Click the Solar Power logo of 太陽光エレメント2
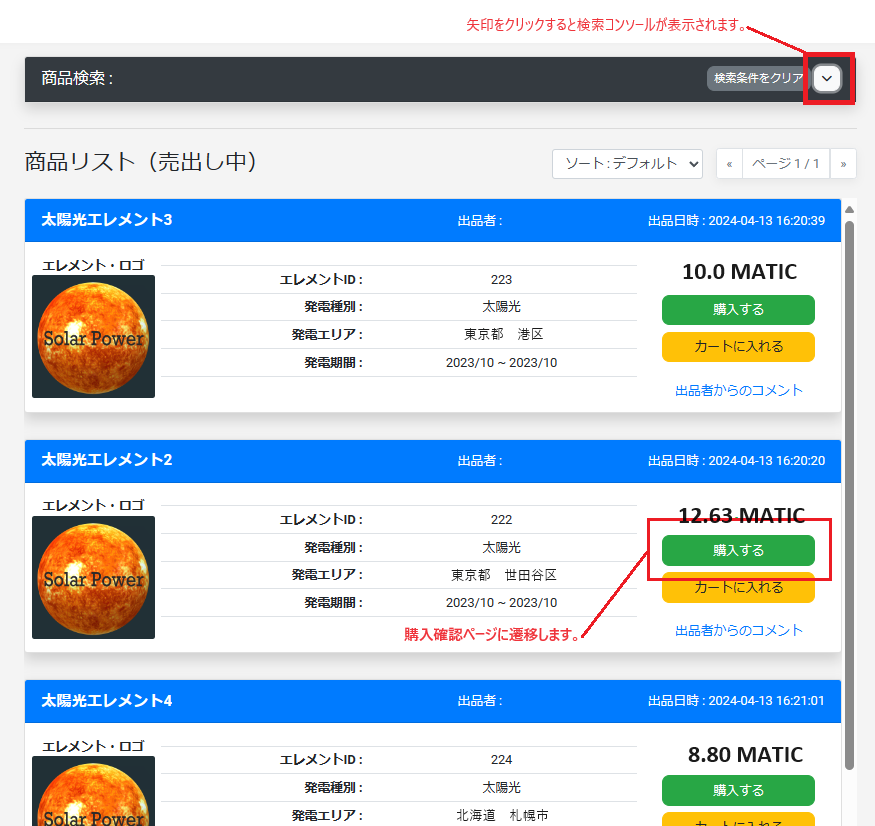The height and width of the screenshot is (826, 875). tap(93, 578)
